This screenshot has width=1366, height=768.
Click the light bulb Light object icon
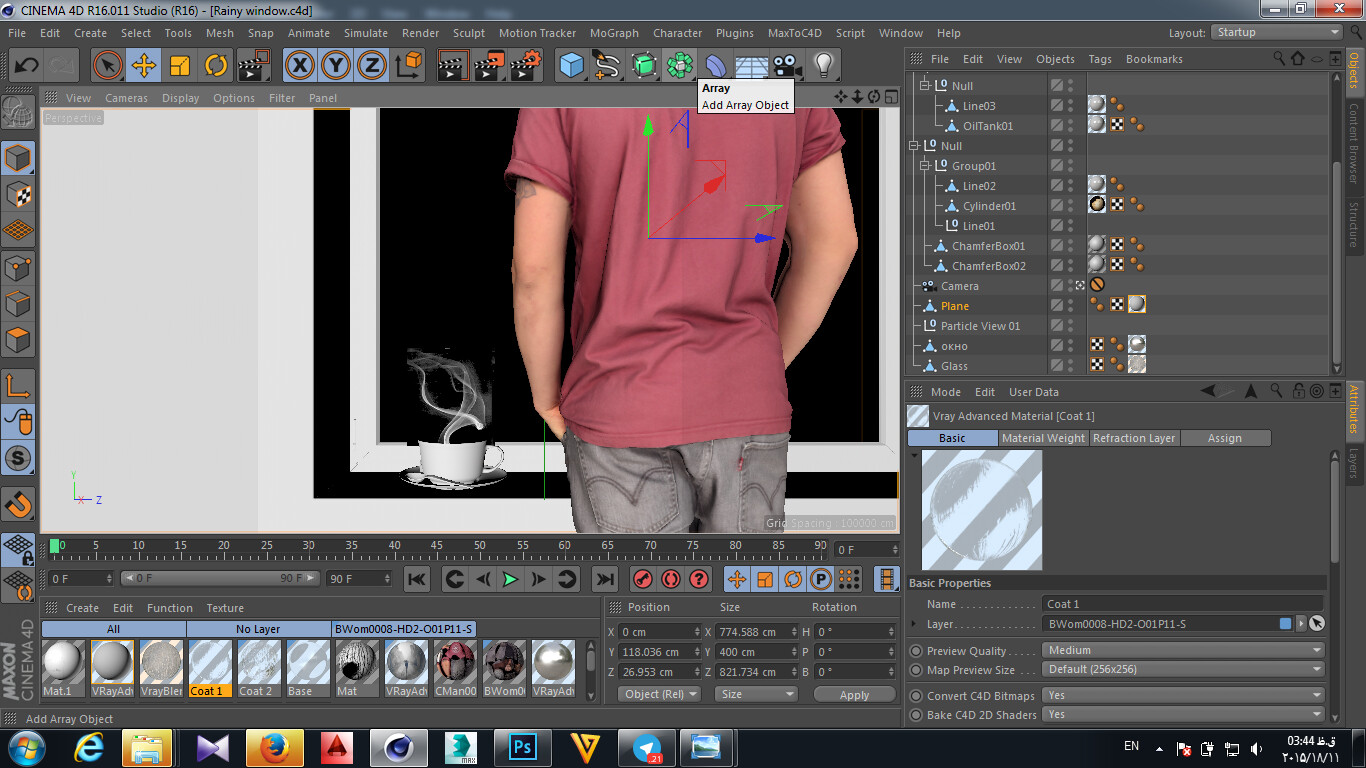(x=823, y=66)
